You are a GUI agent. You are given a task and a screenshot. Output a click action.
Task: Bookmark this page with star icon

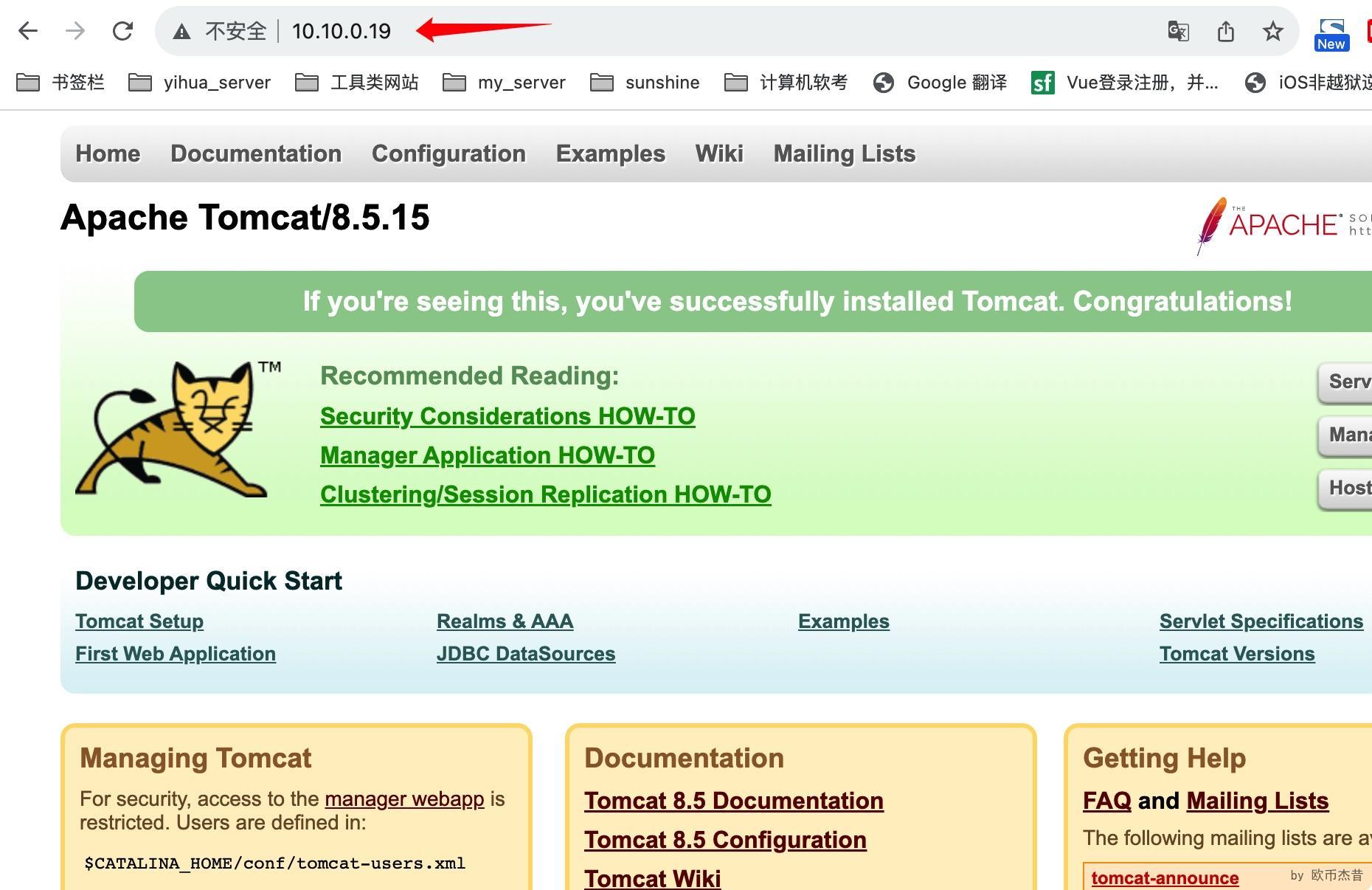click(1272, 31)
